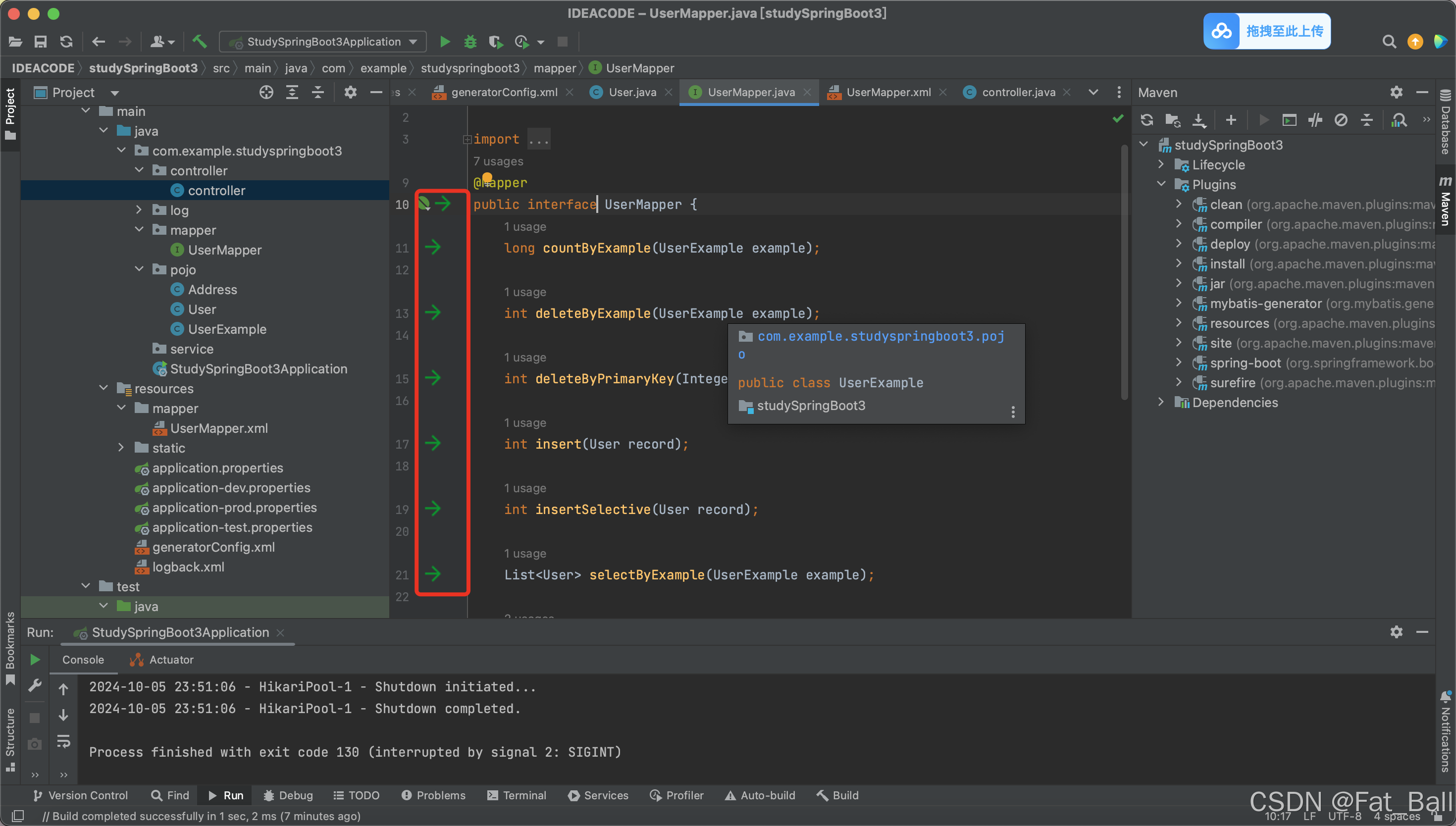Viewport: 1456px width, 826px height.
Task: Switch to the UserMapper.xml editor tab
Action: [887, 92]
